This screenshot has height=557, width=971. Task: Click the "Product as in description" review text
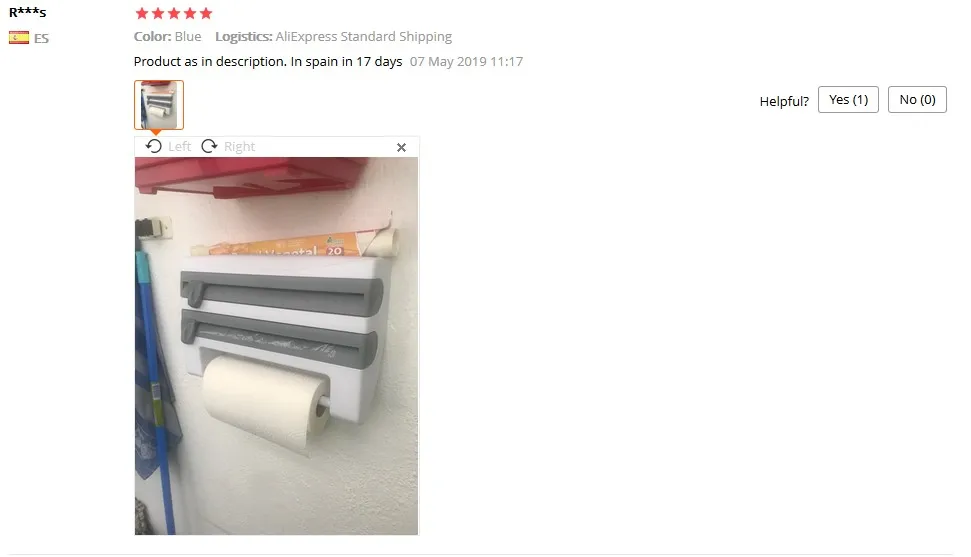[210, 61]
